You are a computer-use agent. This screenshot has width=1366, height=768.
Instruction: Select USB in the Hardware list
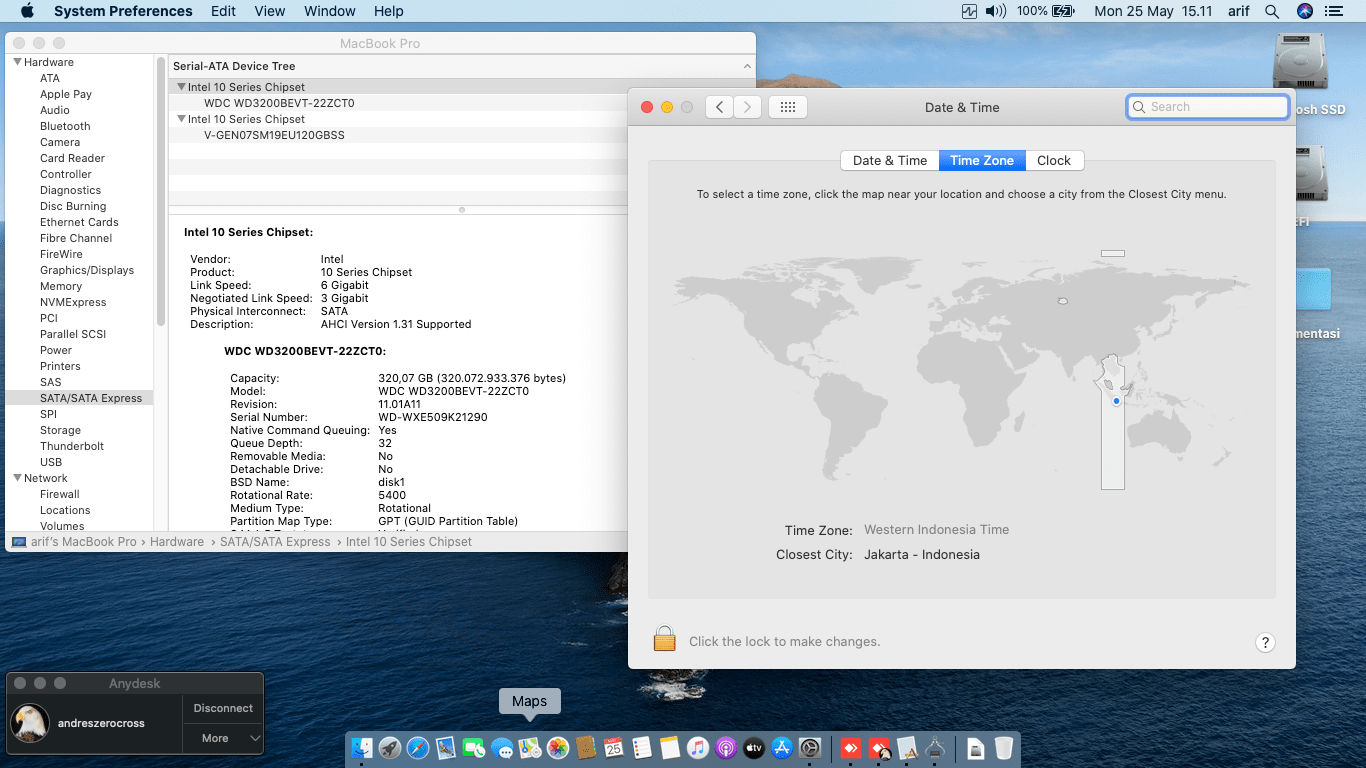click(51, 462)
